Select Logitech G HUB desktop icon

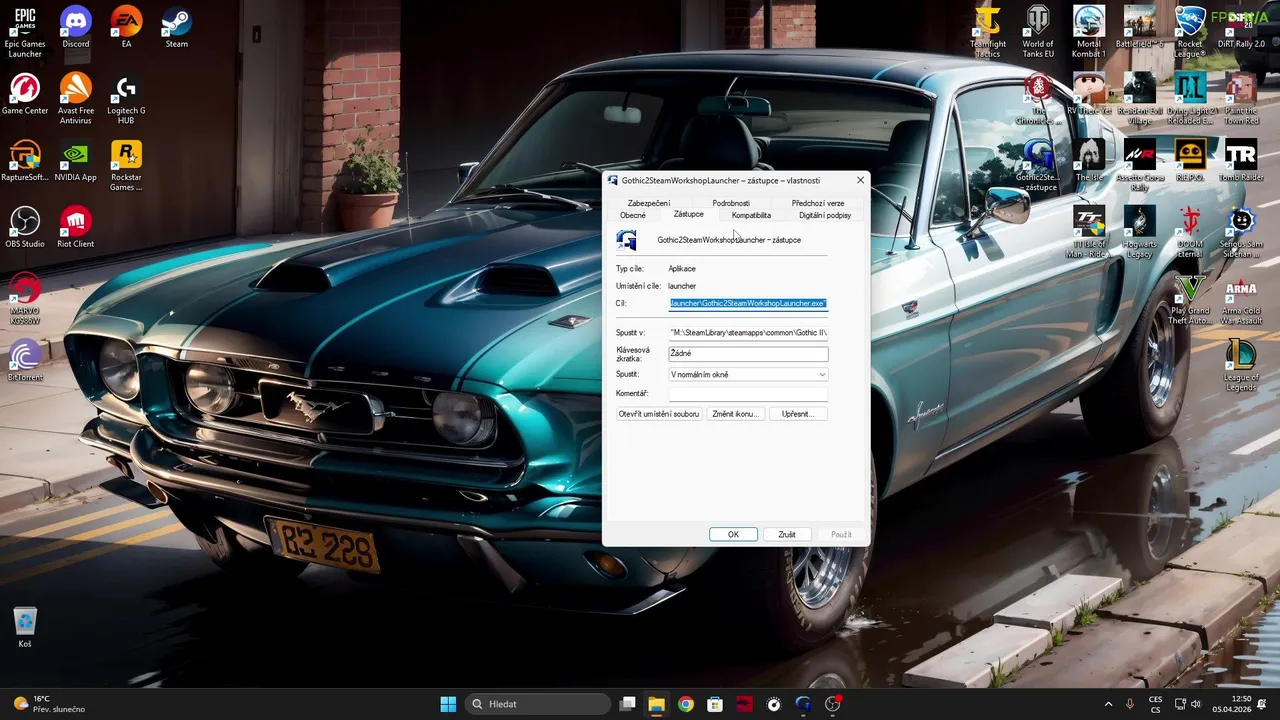(x=126, y=99)
